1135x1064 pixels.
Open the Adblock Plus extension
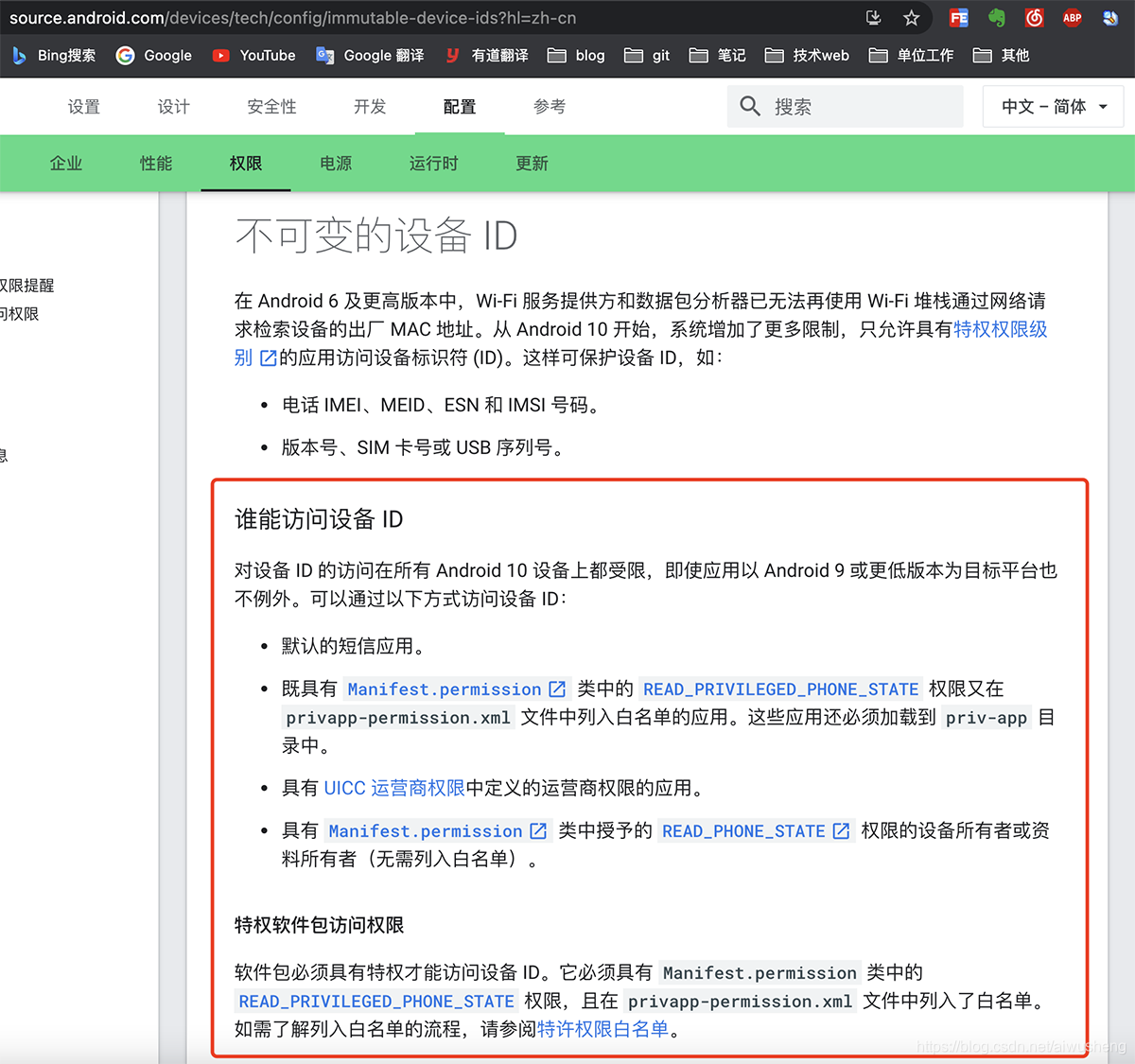tap(1072, 18)
